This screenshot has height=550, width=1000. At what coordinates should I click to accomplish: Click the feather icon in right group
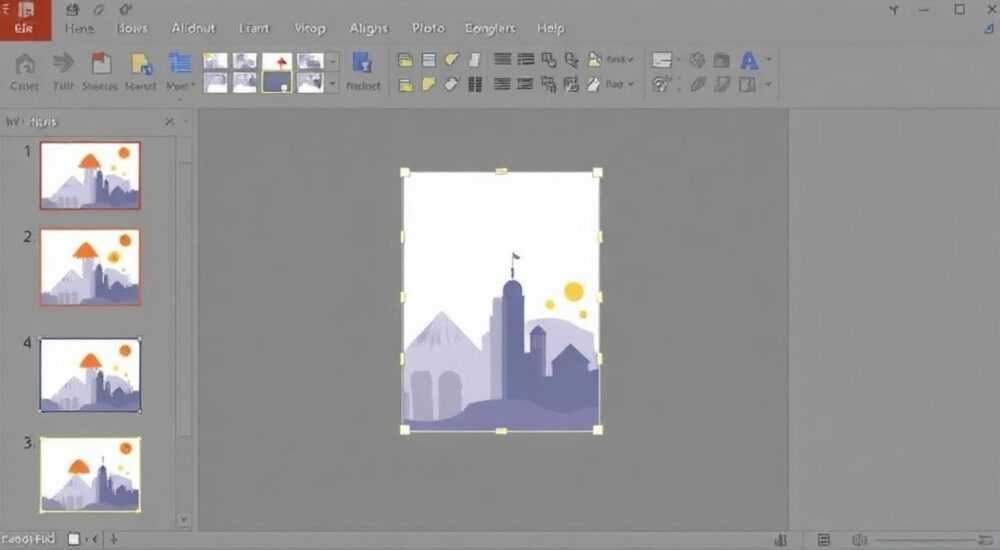click(698, 84)
